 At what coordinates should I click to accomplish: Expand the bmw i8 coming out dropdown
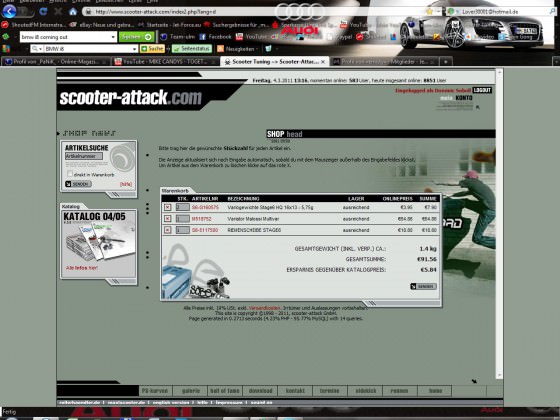click(x=113, y=37)
